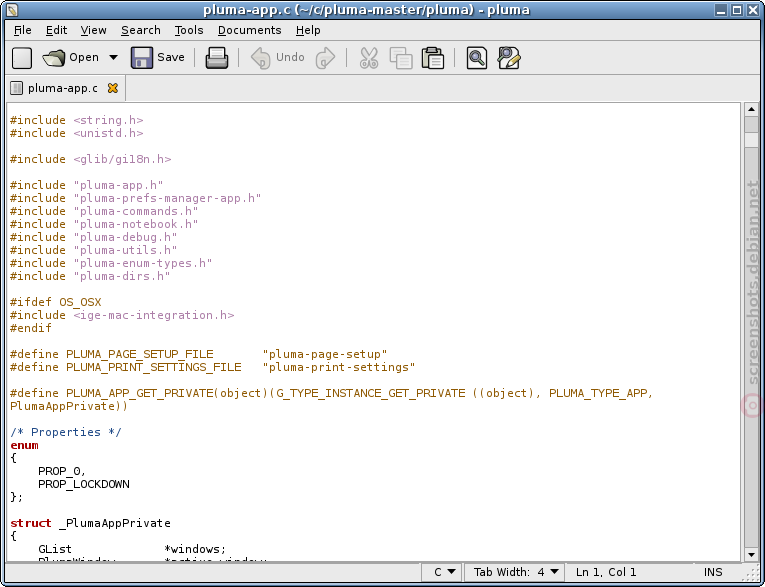Print the document using the printer icon

[x=217, y=58]
